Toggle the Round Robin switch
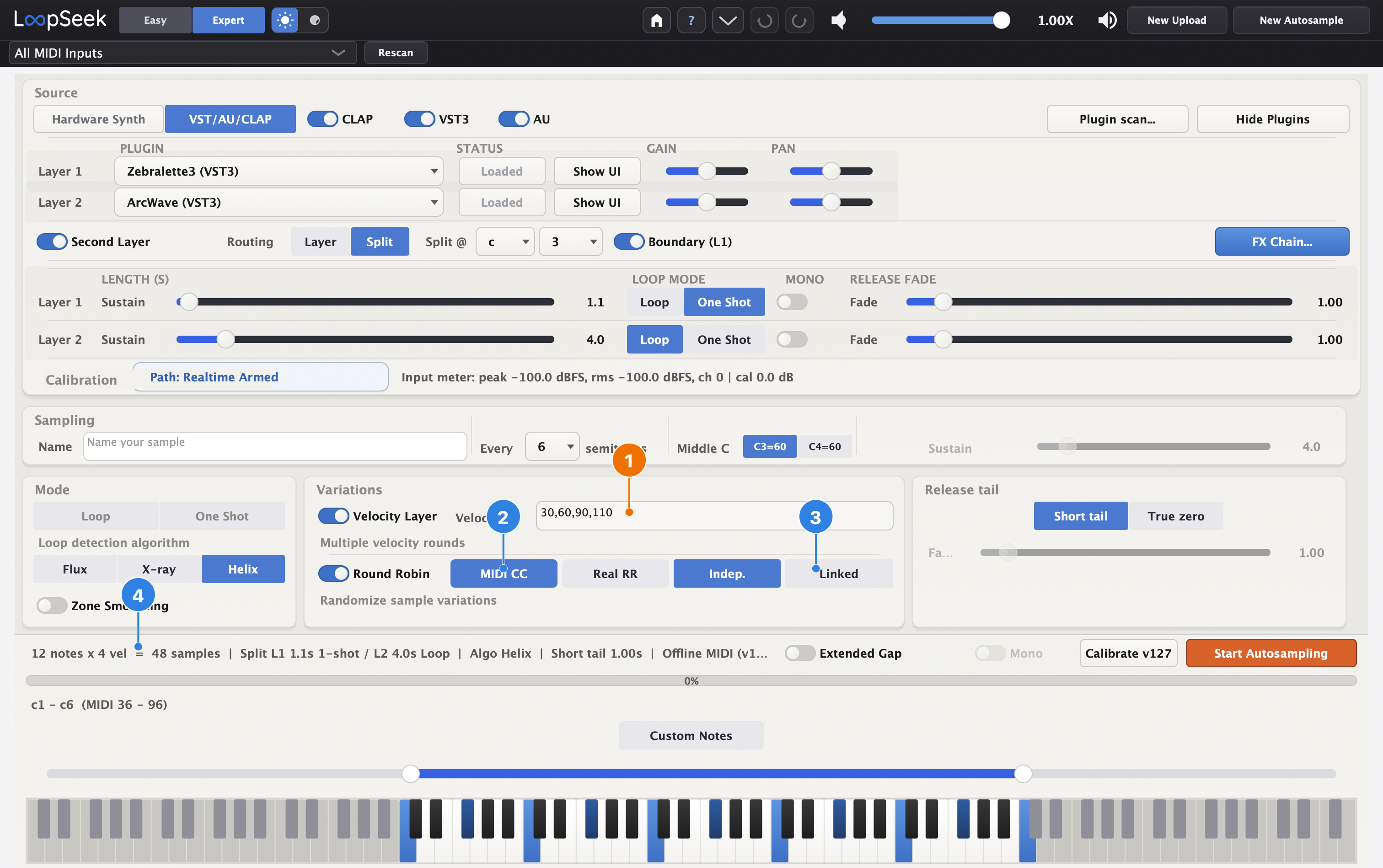Image resolution: width=1383 pixels, height=868 pixels. click(x=333, y=573)
